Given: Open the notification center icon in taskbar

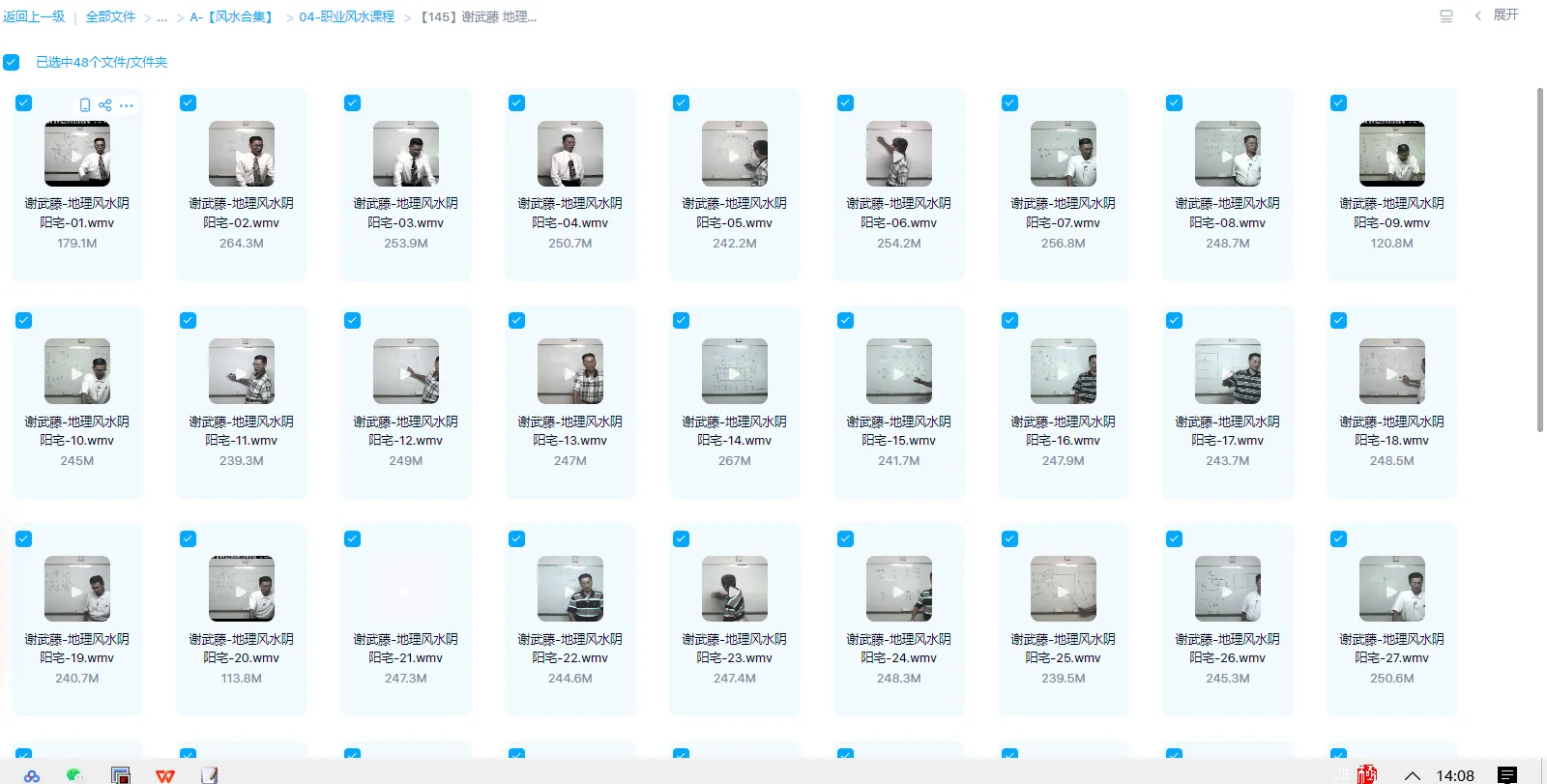Looking at the screenshot, I should coord(1507,775).
